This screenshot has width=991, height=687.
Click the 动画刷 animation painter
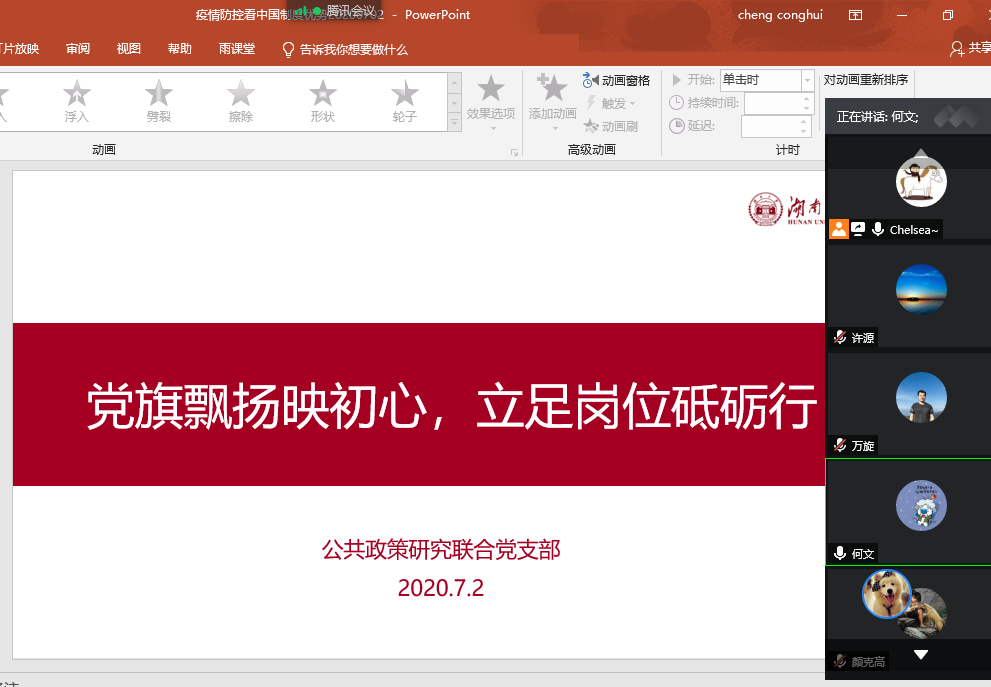coord(611,126)
